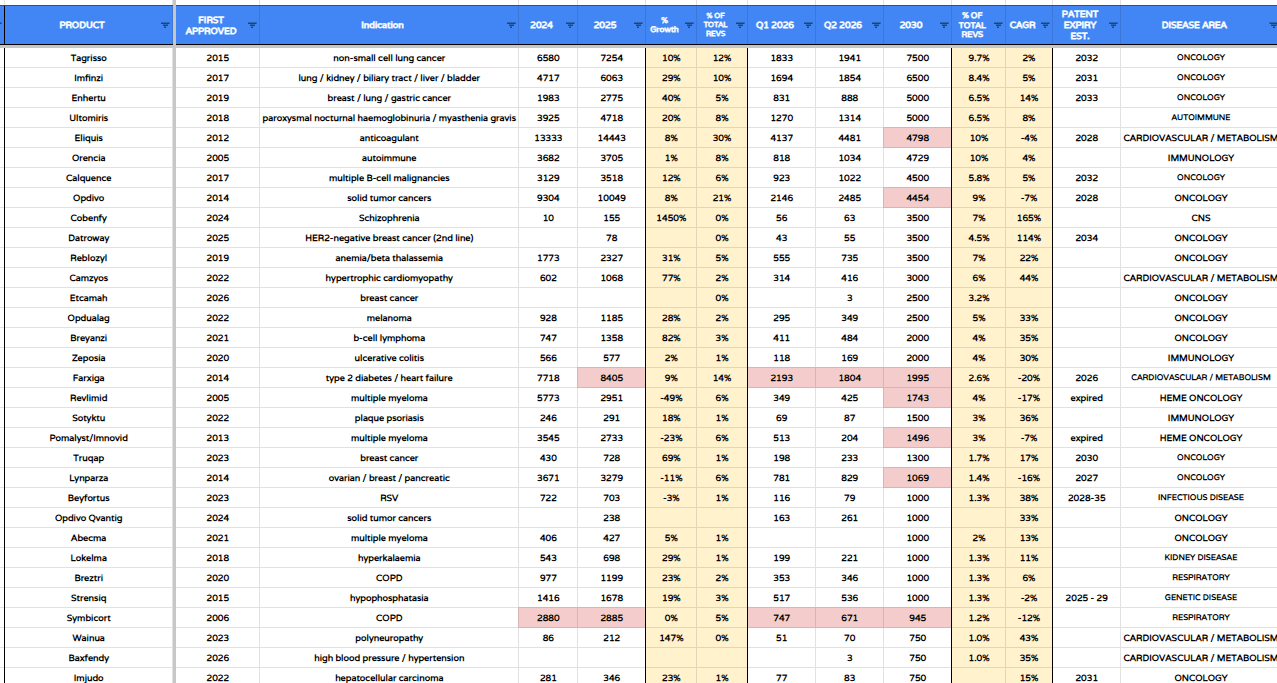Select the Beyfortus product cell
Viewport: 1277px width, 683px height.
(x=88, y=498)
